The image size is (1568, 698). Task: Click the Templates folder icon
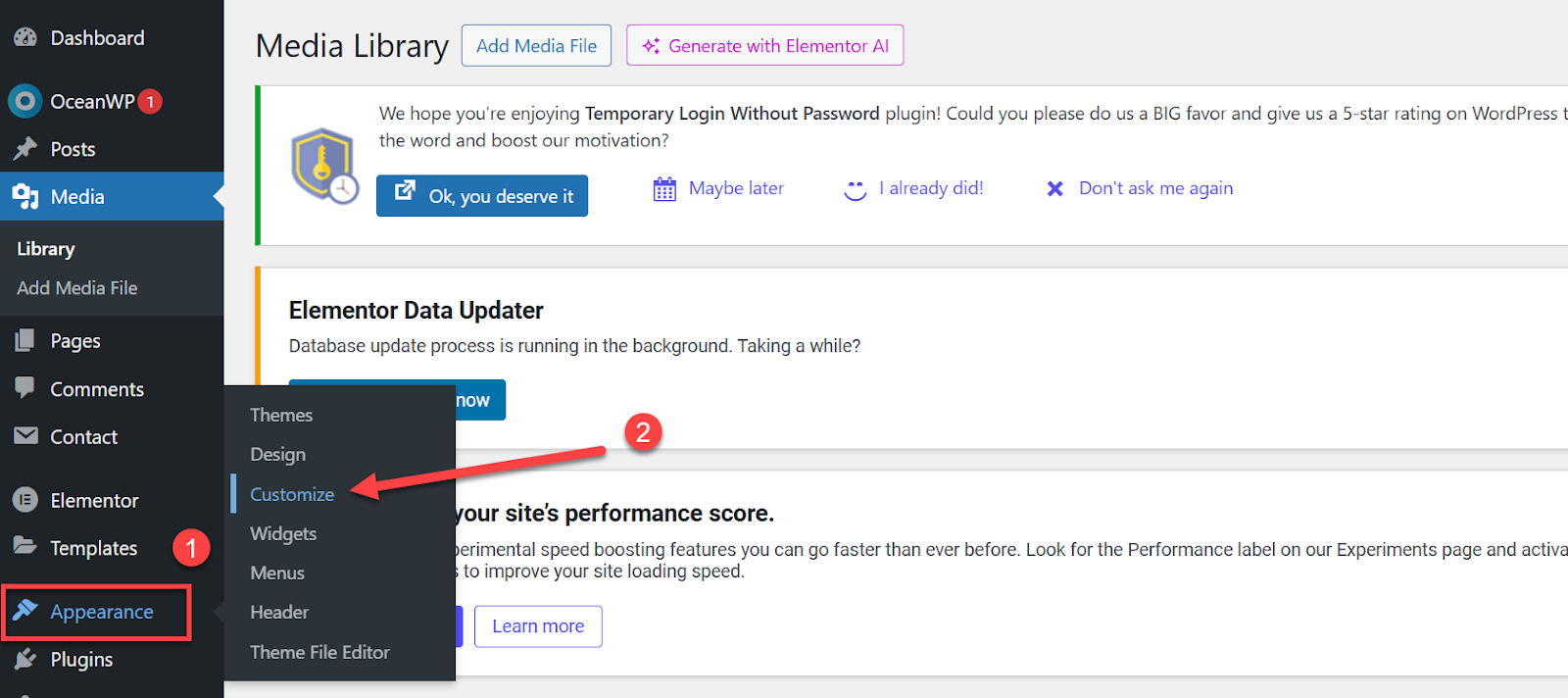[x=24, y=546]
